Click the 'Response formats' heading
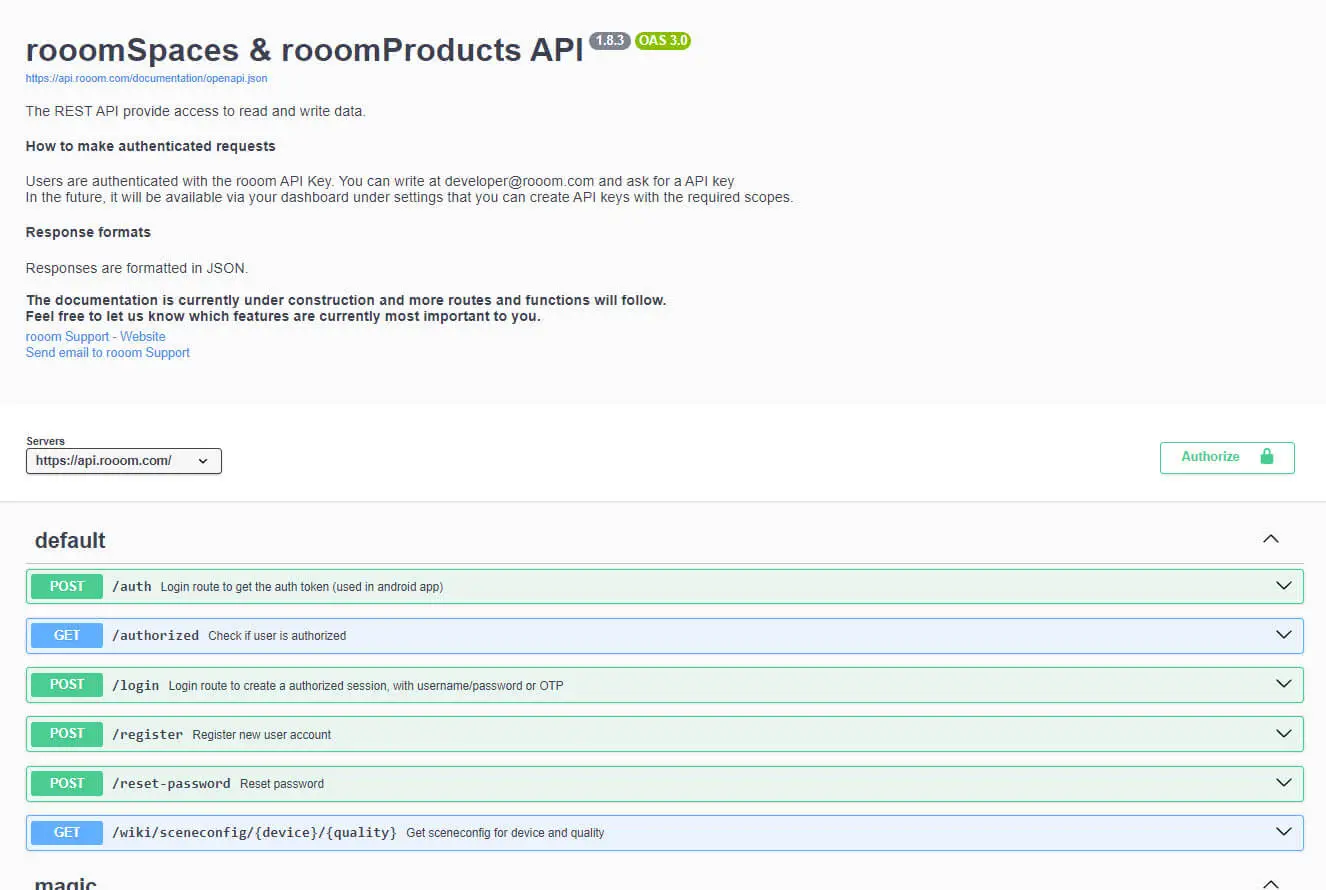This screenshot has width=1326, height=890. pos(88,232)
